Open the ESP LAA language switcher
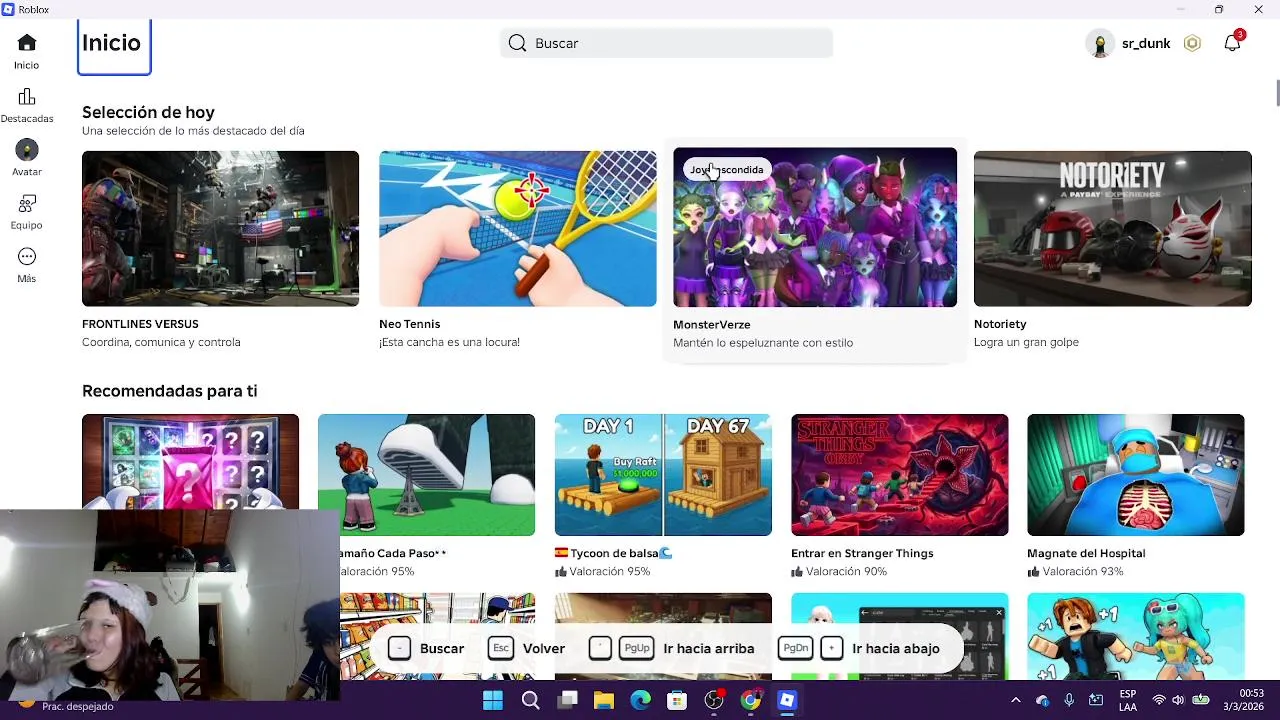This screenshot has height=720, width=1280. (x=1128, y=700)
